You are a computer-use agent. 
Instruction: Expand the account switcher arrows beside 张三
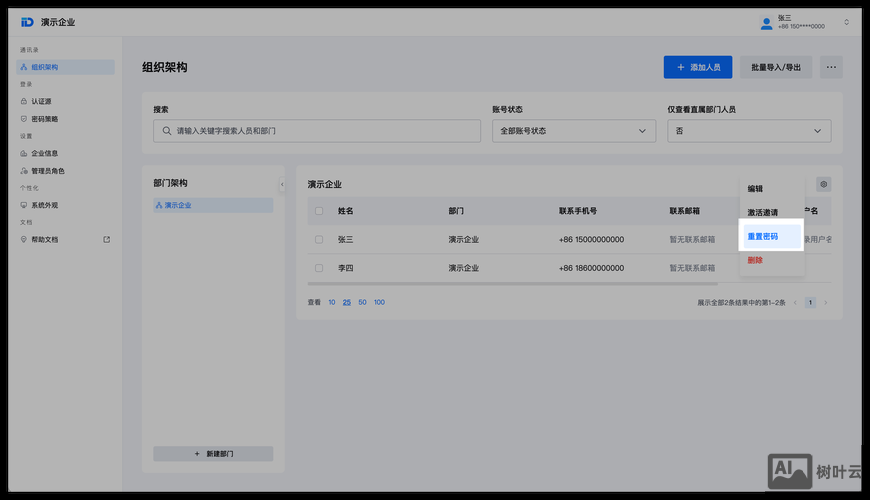point(846,22)
